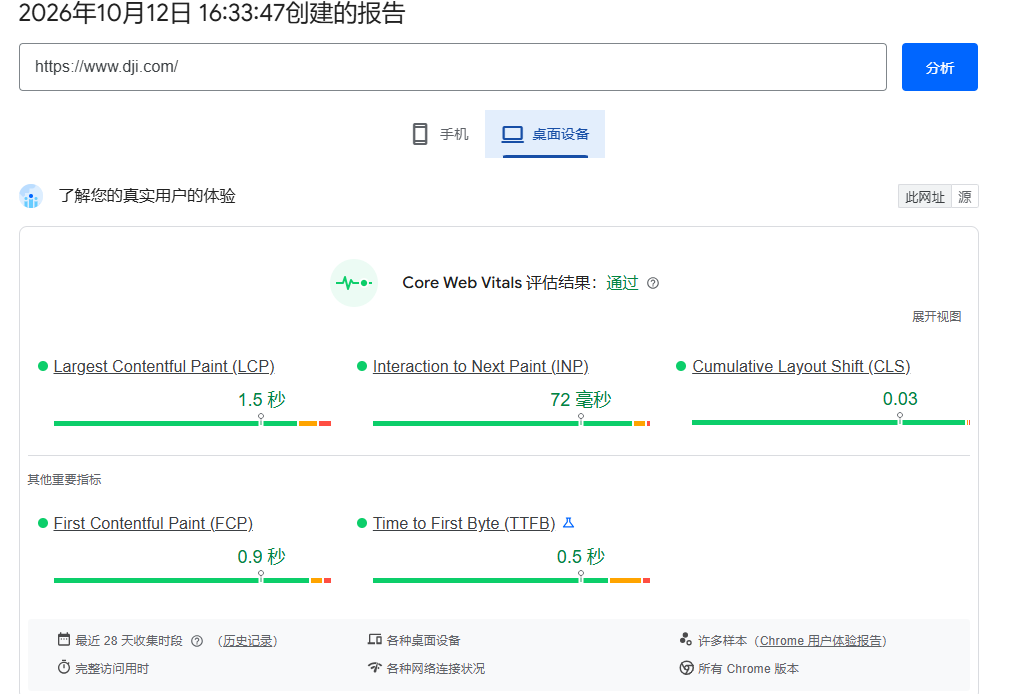Click the 通过 assessment link
This screenshot has height=694, width=1025.
pyautogui.click(x=622, y=283)
